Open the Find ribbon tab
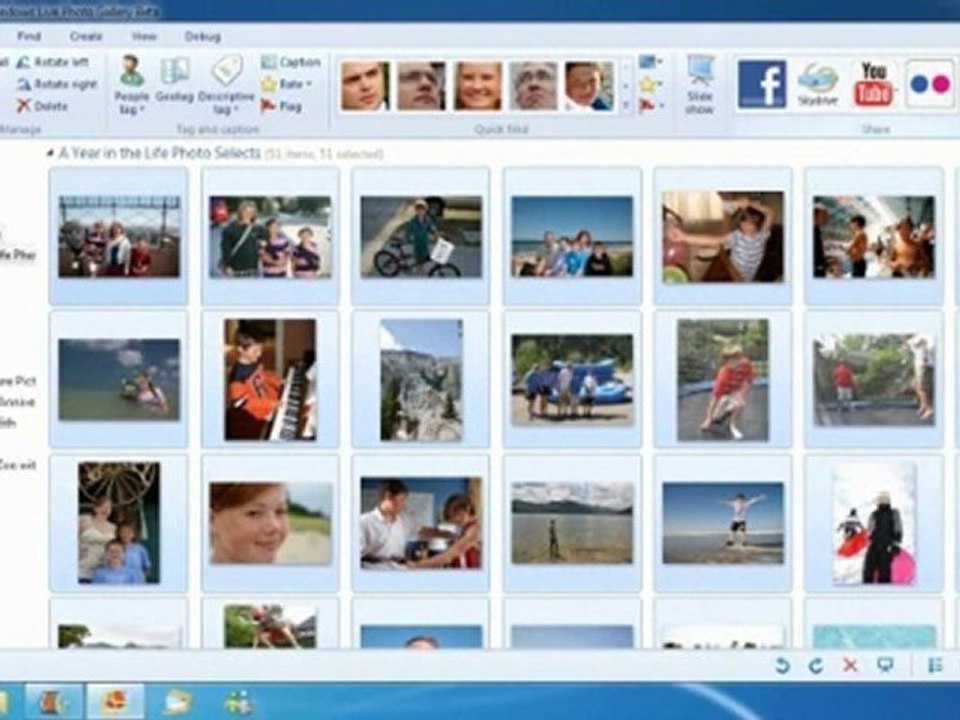960x720 pixels. point(29,36)
